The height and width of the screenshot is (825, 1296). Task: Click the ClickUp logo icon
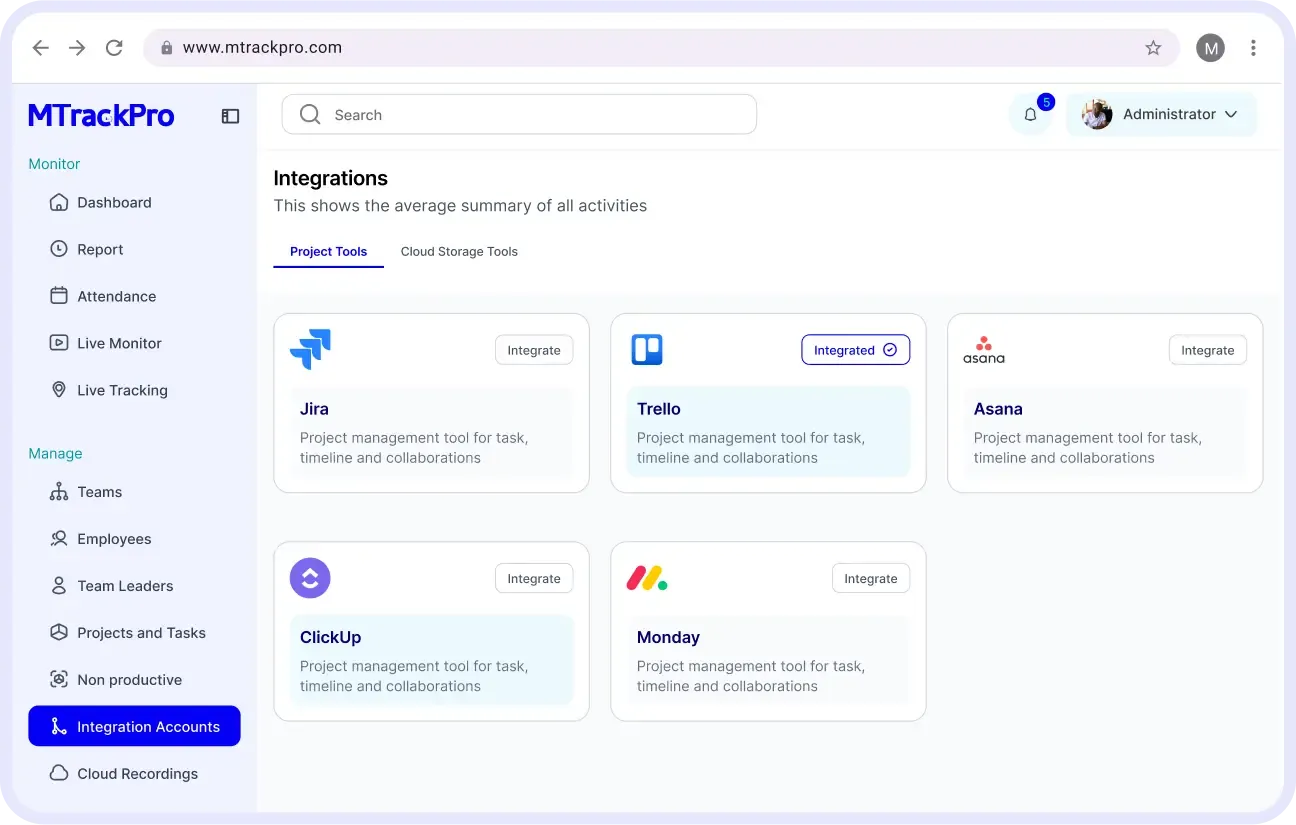310,578
